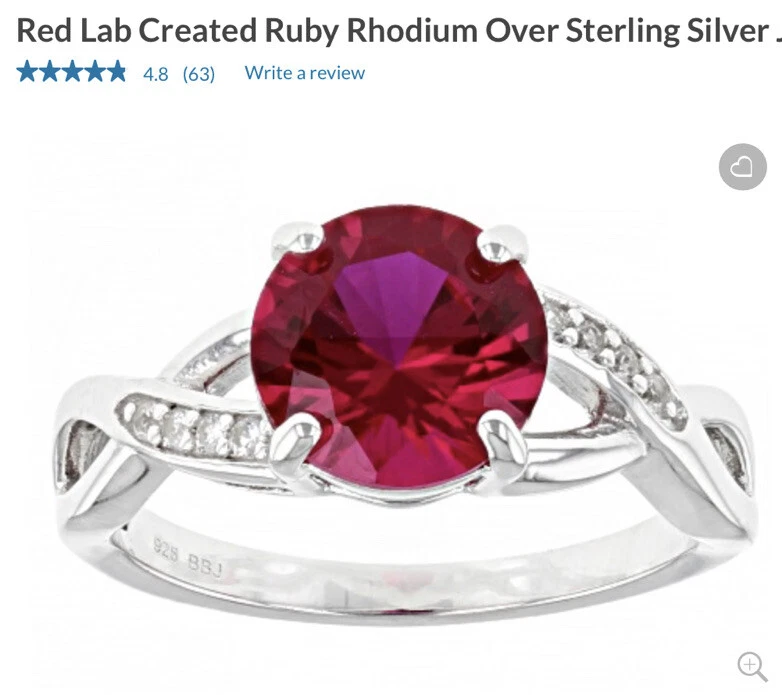Click the fourth blue rating star
This screenshot has width=782, height=695.
tap(94, 72)
